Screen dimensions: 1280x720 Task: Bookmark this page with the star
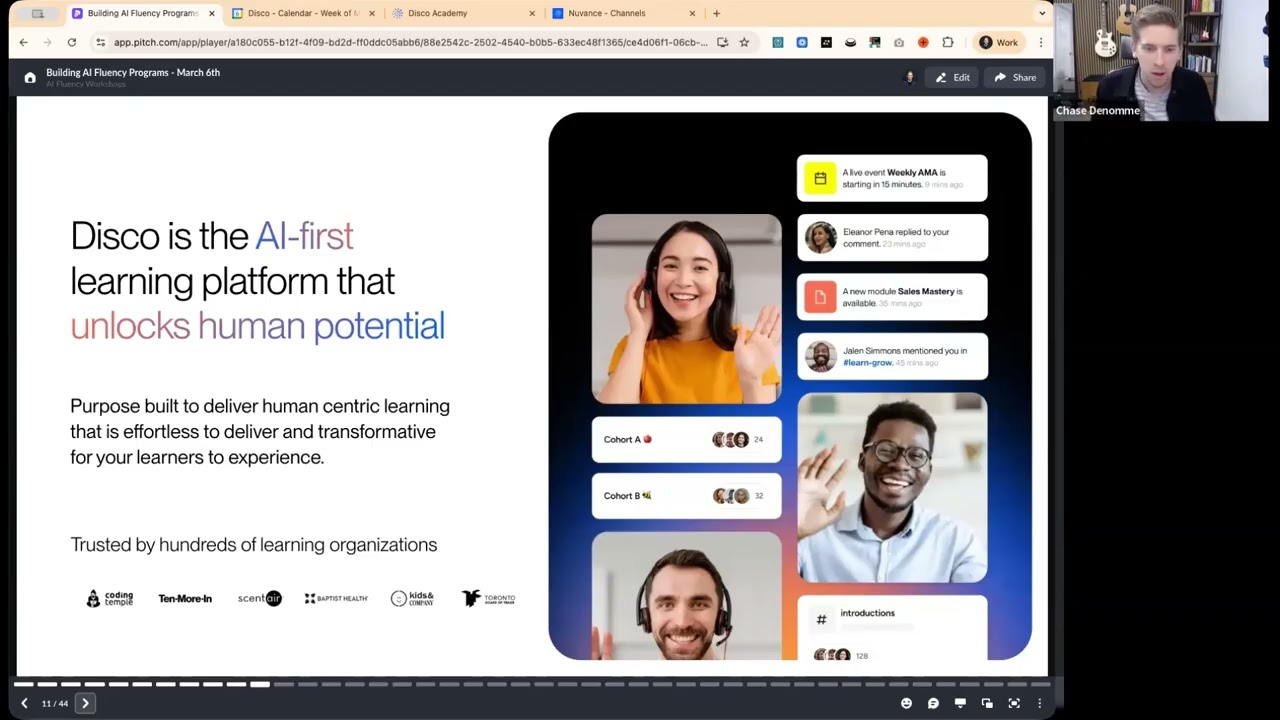click(x=744, y=42)
